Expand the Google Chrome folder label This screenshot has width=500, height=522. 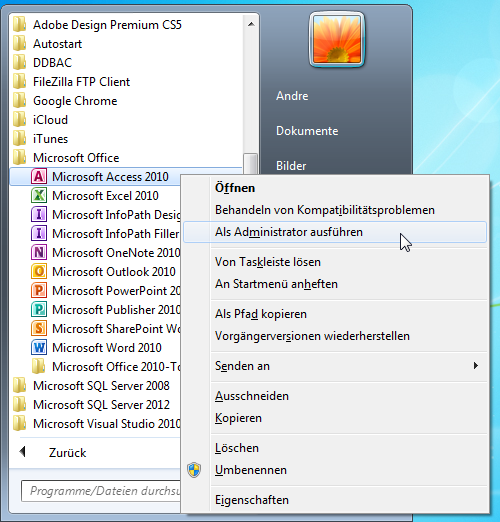[75, 101]
